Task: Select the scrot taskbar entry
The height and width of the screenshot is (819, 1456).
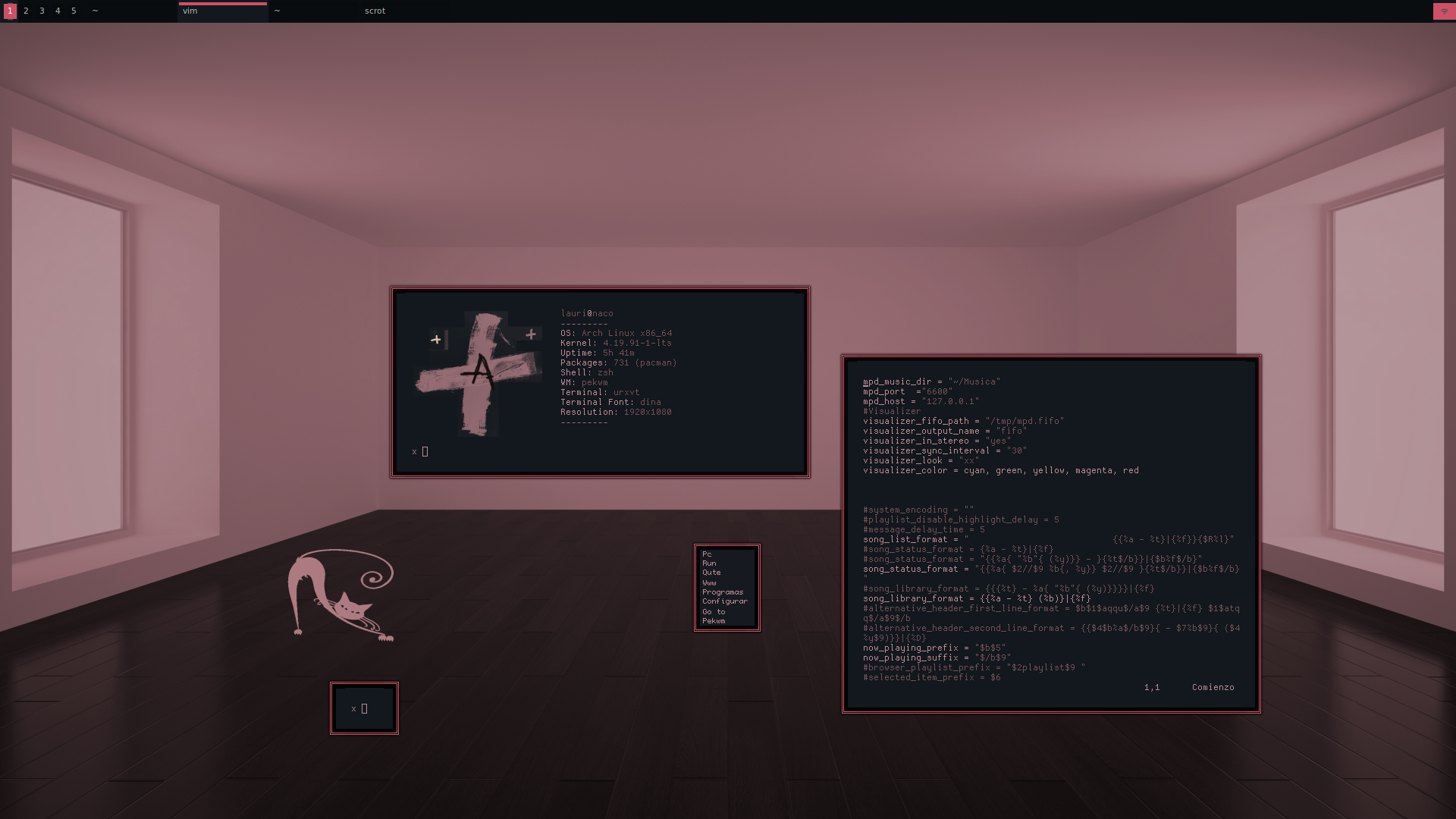Action: (x=375, y=11)
